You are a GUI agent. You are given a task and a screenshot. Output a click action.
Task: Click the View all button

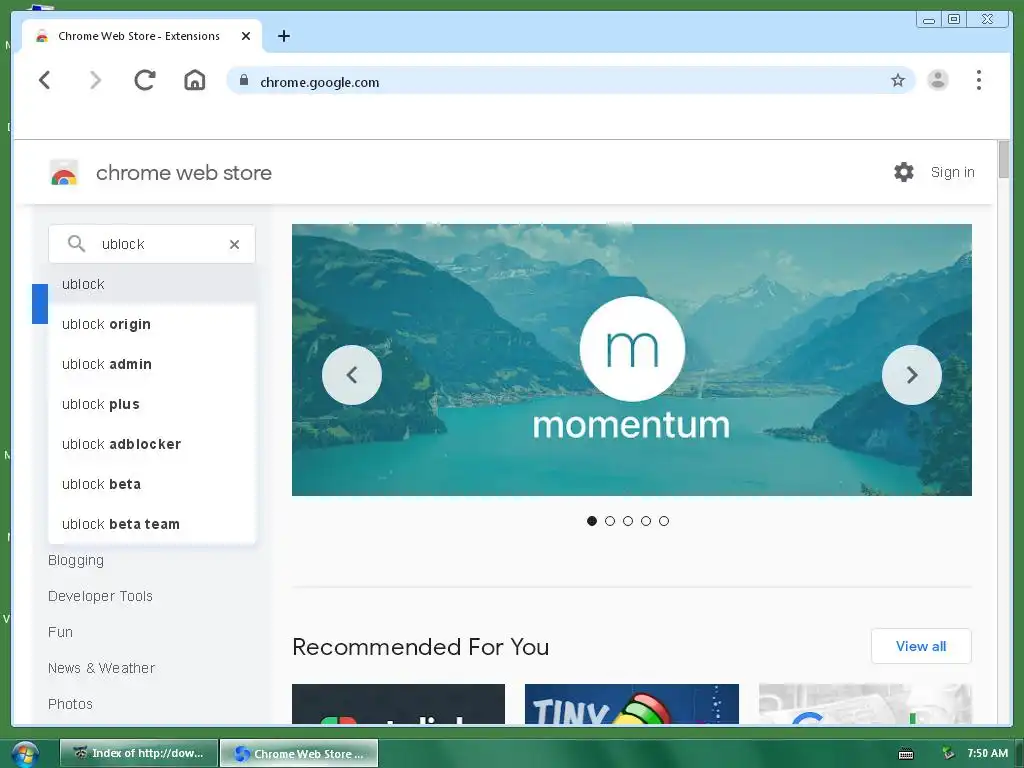(x=921, y=647)
